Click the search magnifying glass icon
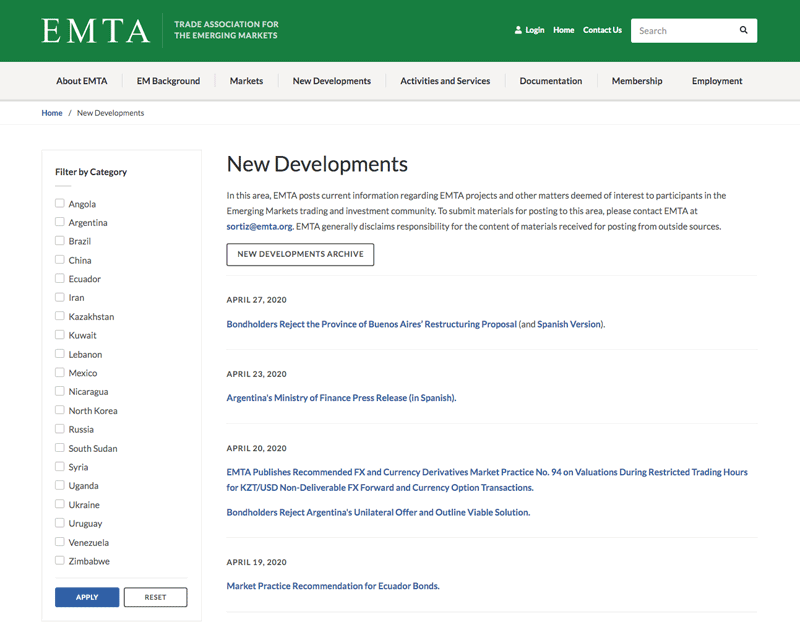This screenshot has width=800, height=627. tap(743, 30)
